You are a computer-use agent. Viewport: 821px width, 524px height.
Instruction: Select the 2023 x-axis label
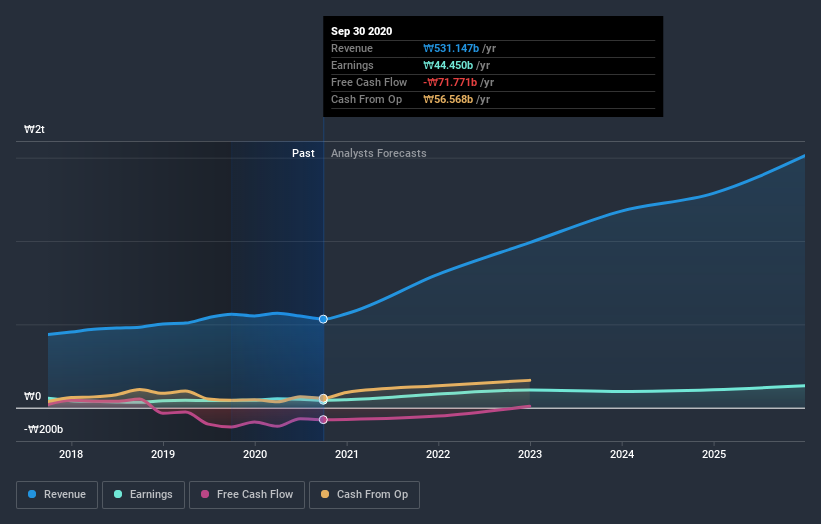(x=530, y=454)
